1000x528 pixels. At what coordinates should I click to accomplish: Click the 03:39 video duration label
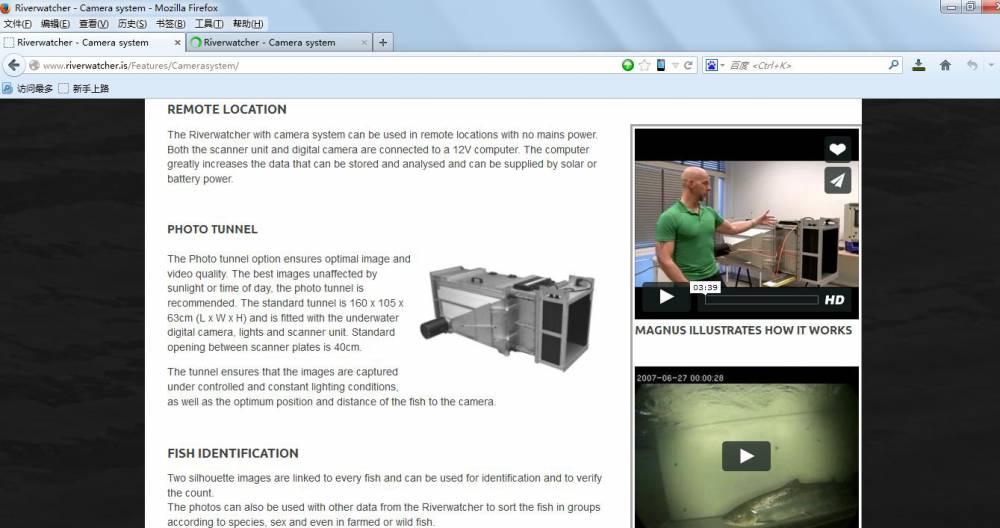(705, 288)
